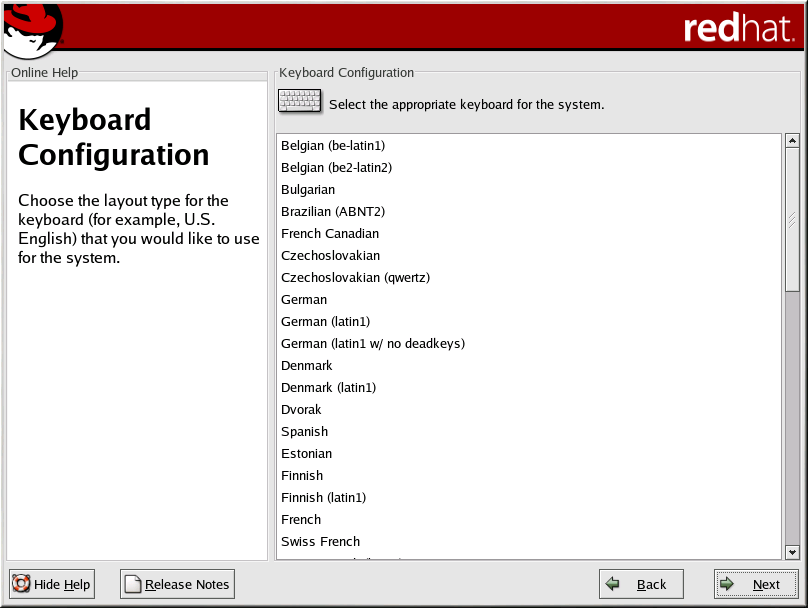The image size is (808, 608).
Task: Choose Denmark (latin1) layout
Action: [x=328, y=388]
